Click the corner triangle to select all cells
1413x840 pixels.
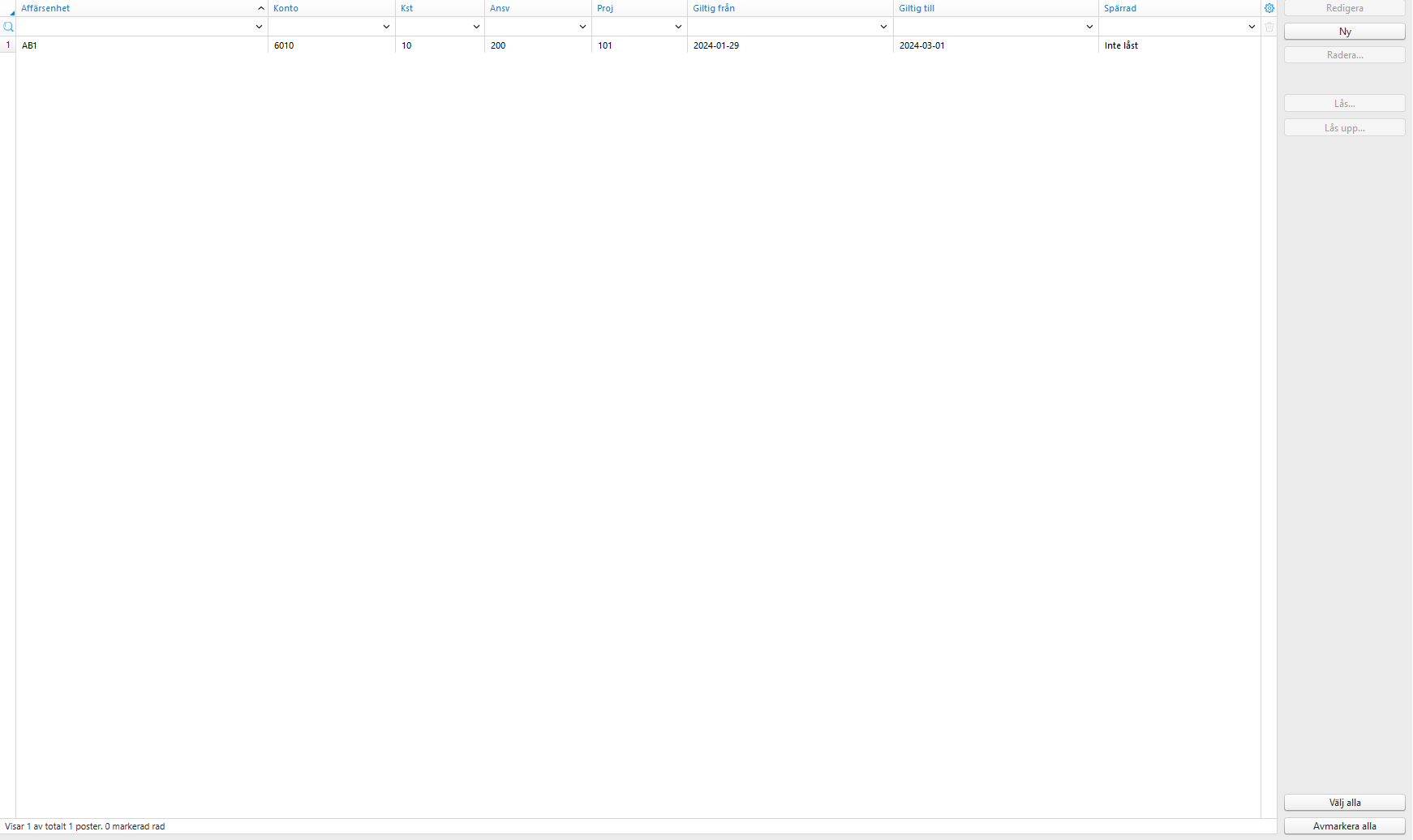coord(11,11)
